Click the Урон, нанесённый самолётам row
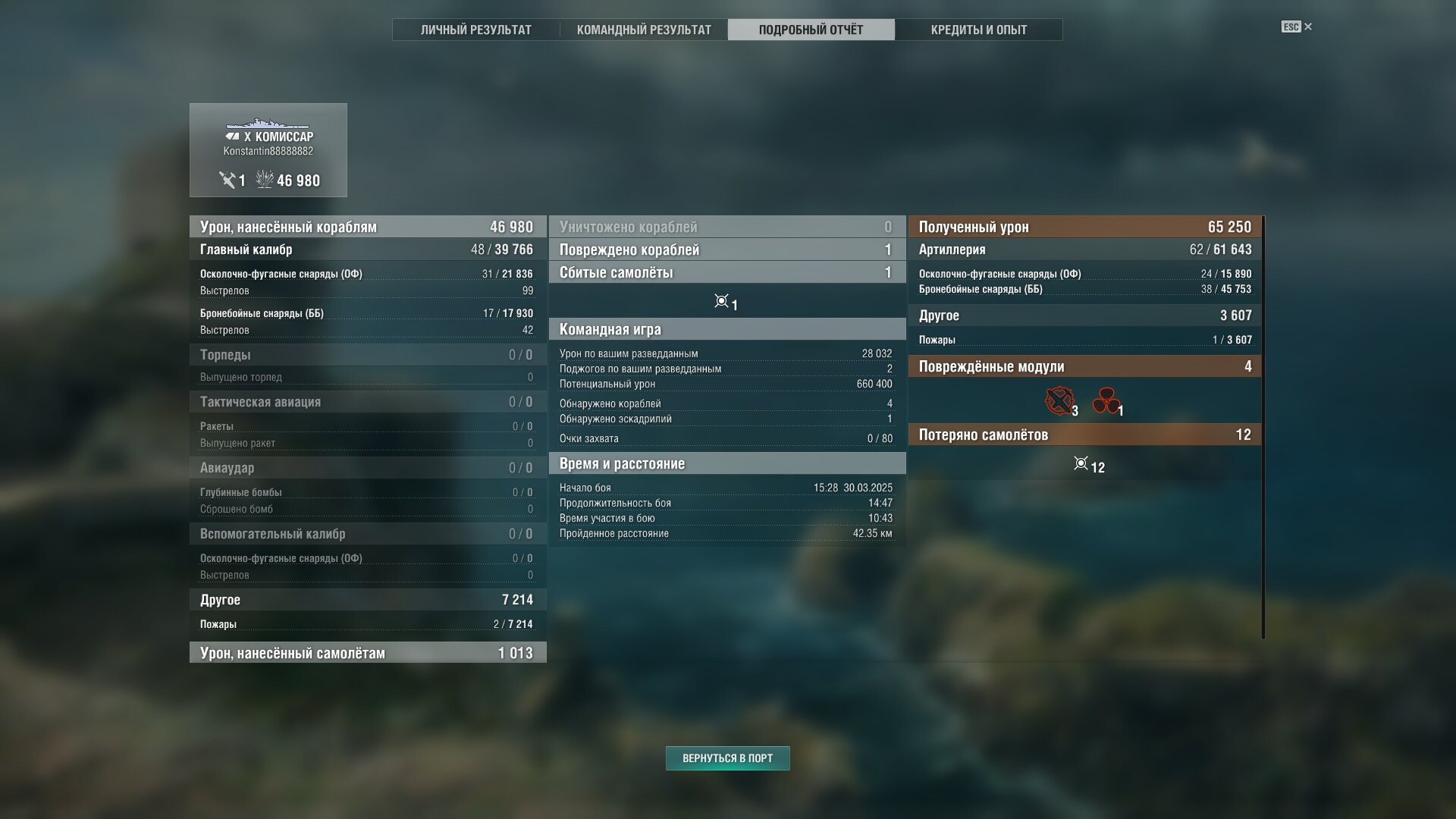 tap(368, 653)
